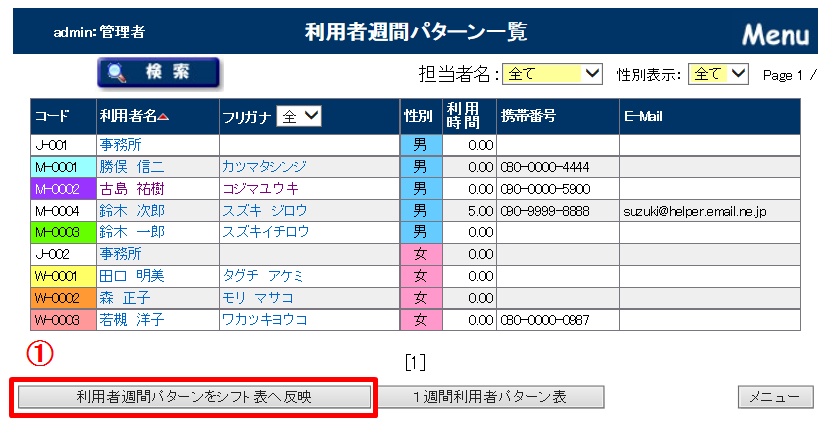Click the 検索 search button with magnifier
825x424 pixels.
(x=159, y=72)
